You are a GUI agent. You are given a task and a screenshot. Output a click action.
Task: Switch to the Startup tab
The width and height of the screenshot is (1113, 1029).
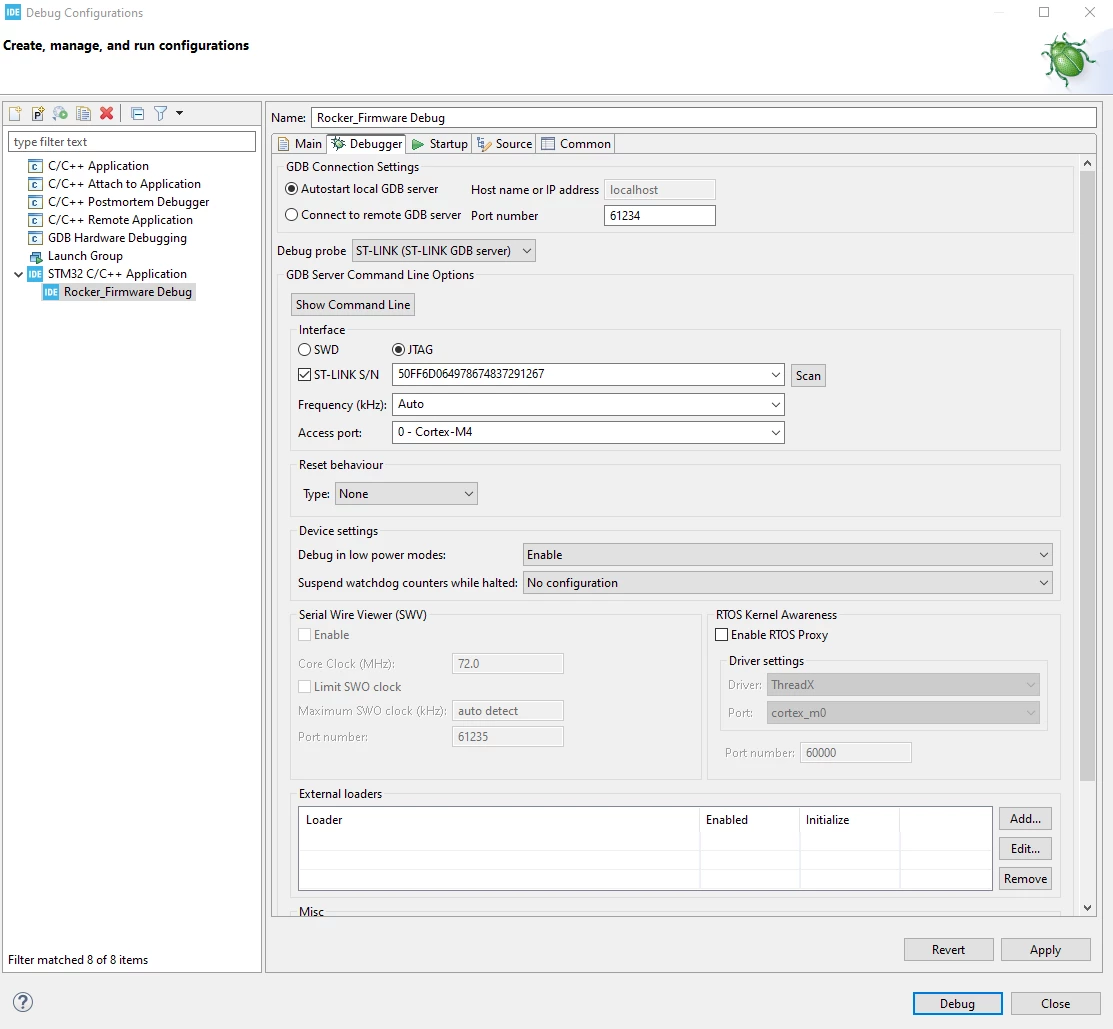(x=440, y=144)
